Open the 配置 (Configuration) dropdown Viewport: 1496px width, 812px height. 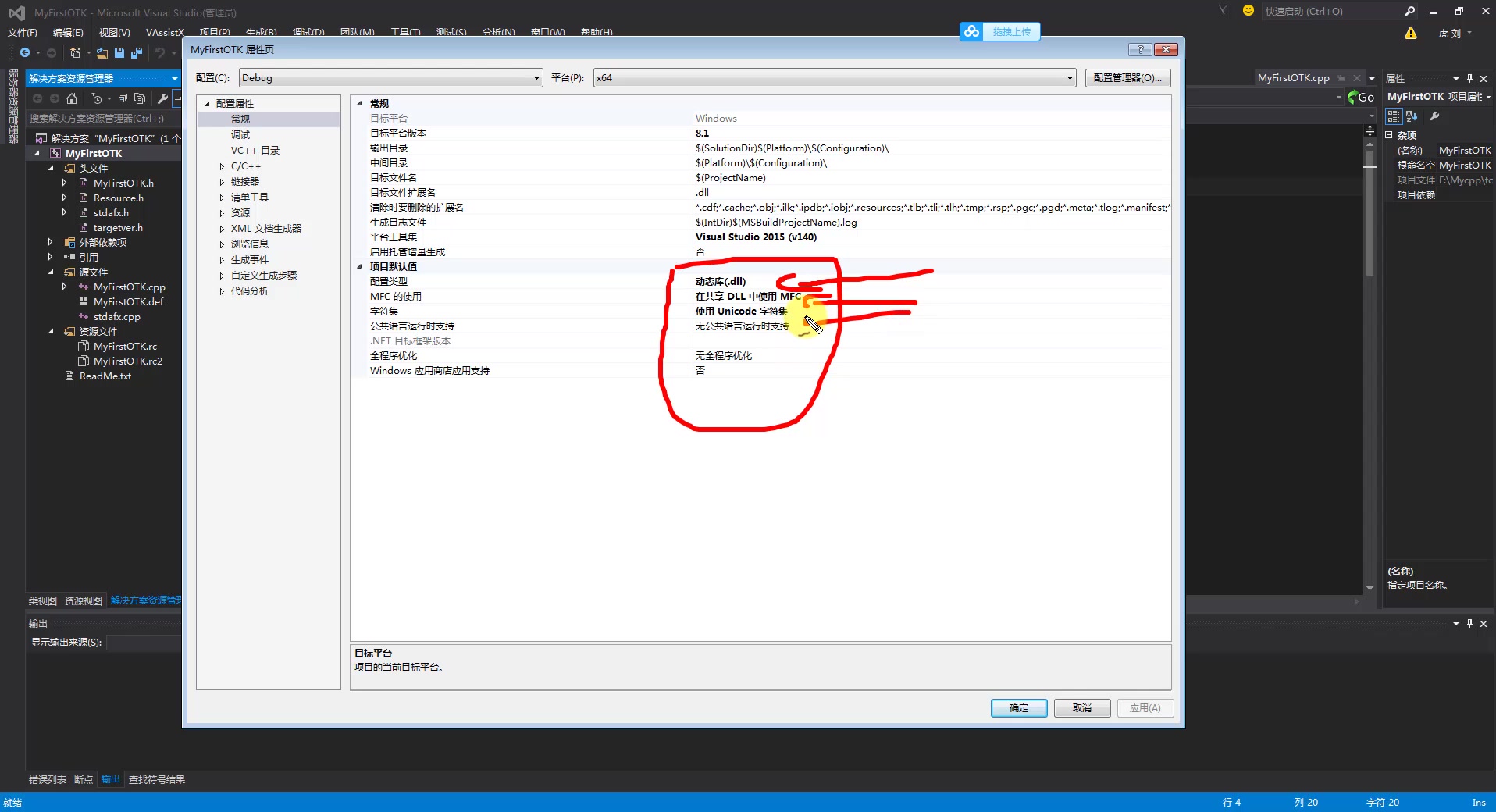click(536, 77)
